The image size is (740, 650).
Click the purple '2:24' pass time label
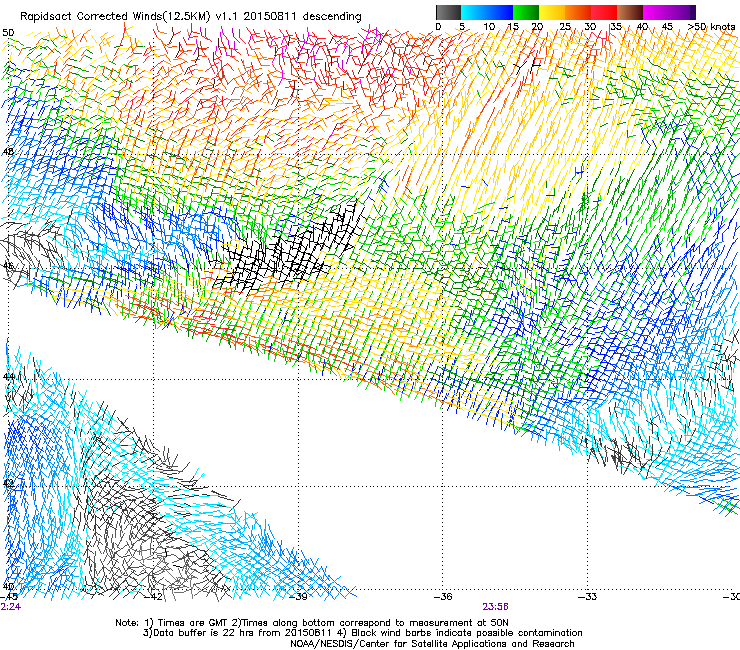point(11,607)
